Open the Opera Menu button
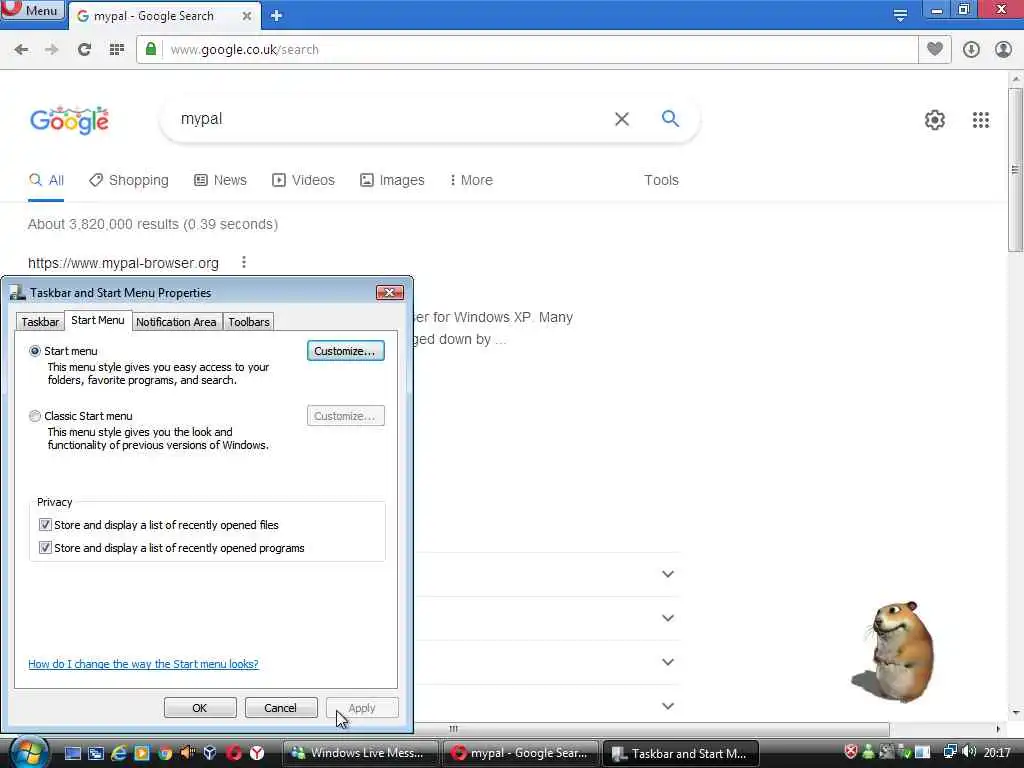This screenshot has width=1024, height=768. [x=32, y=10]
